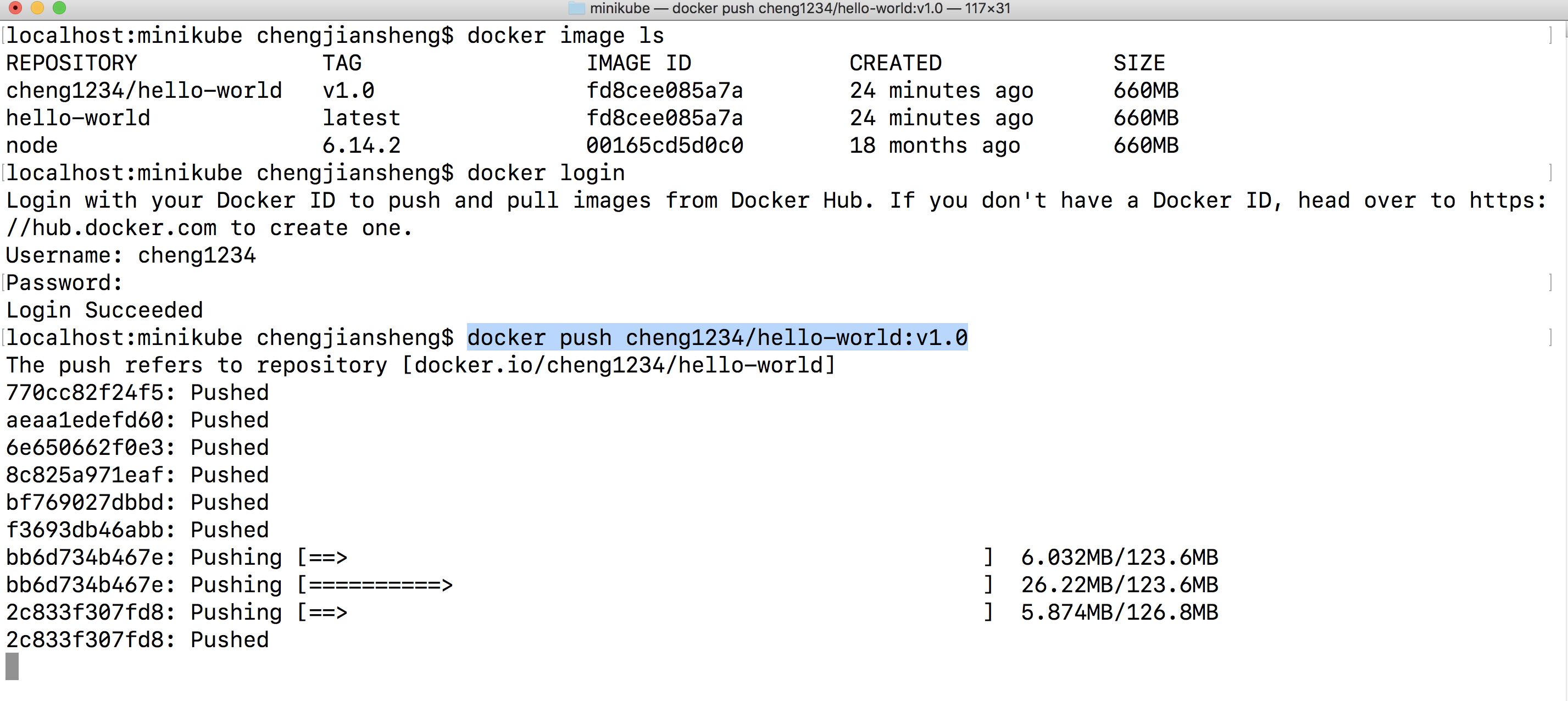1568x701 pixels.
Task: Click the highlighted docker push command
Action: pos(716,338)
